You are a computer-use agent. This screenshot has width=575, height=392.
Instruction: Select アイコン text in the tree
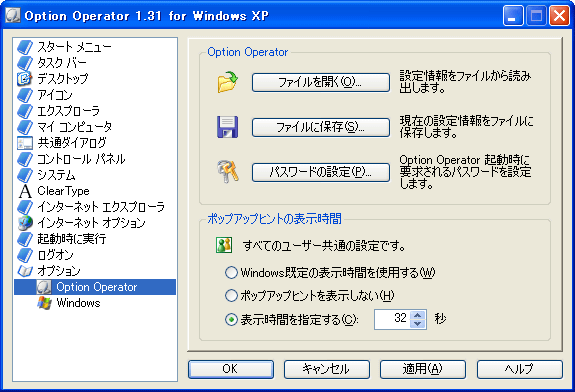tap(55, 95)
